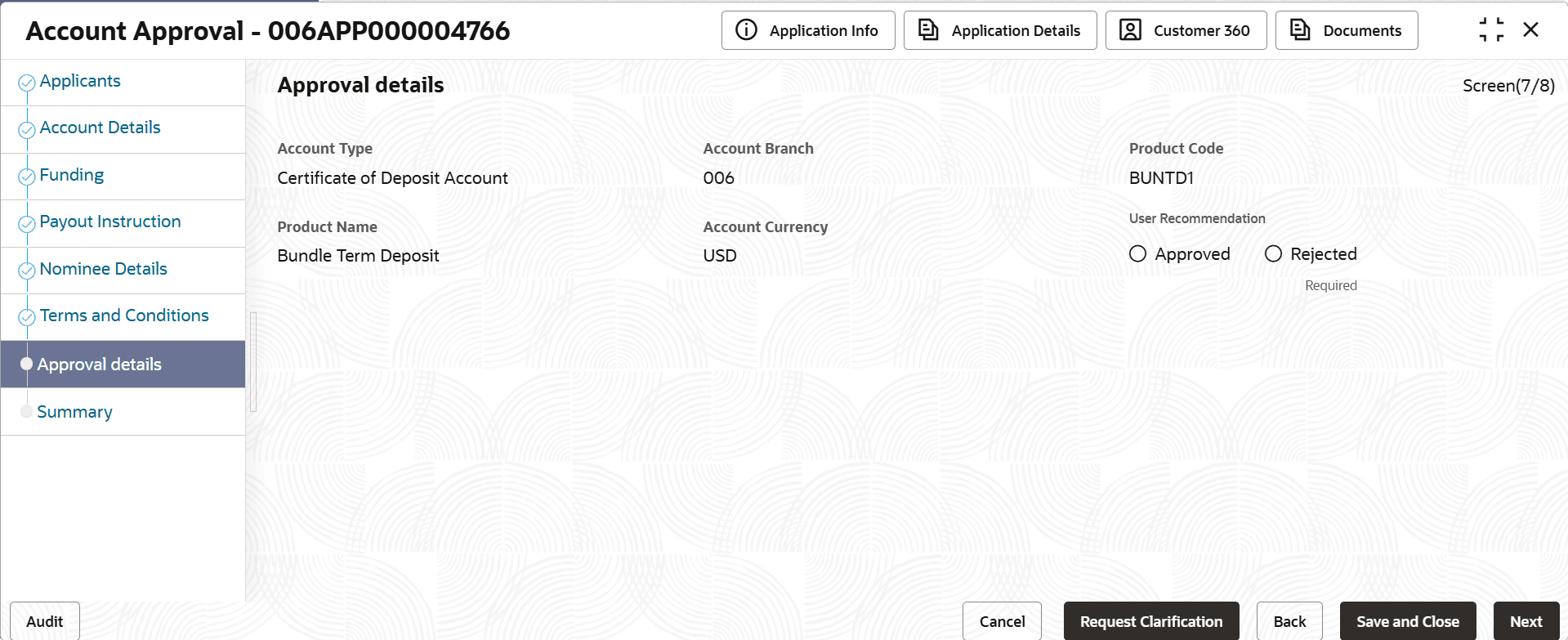Click the Applicants step checkmark icon

point(27,82)
